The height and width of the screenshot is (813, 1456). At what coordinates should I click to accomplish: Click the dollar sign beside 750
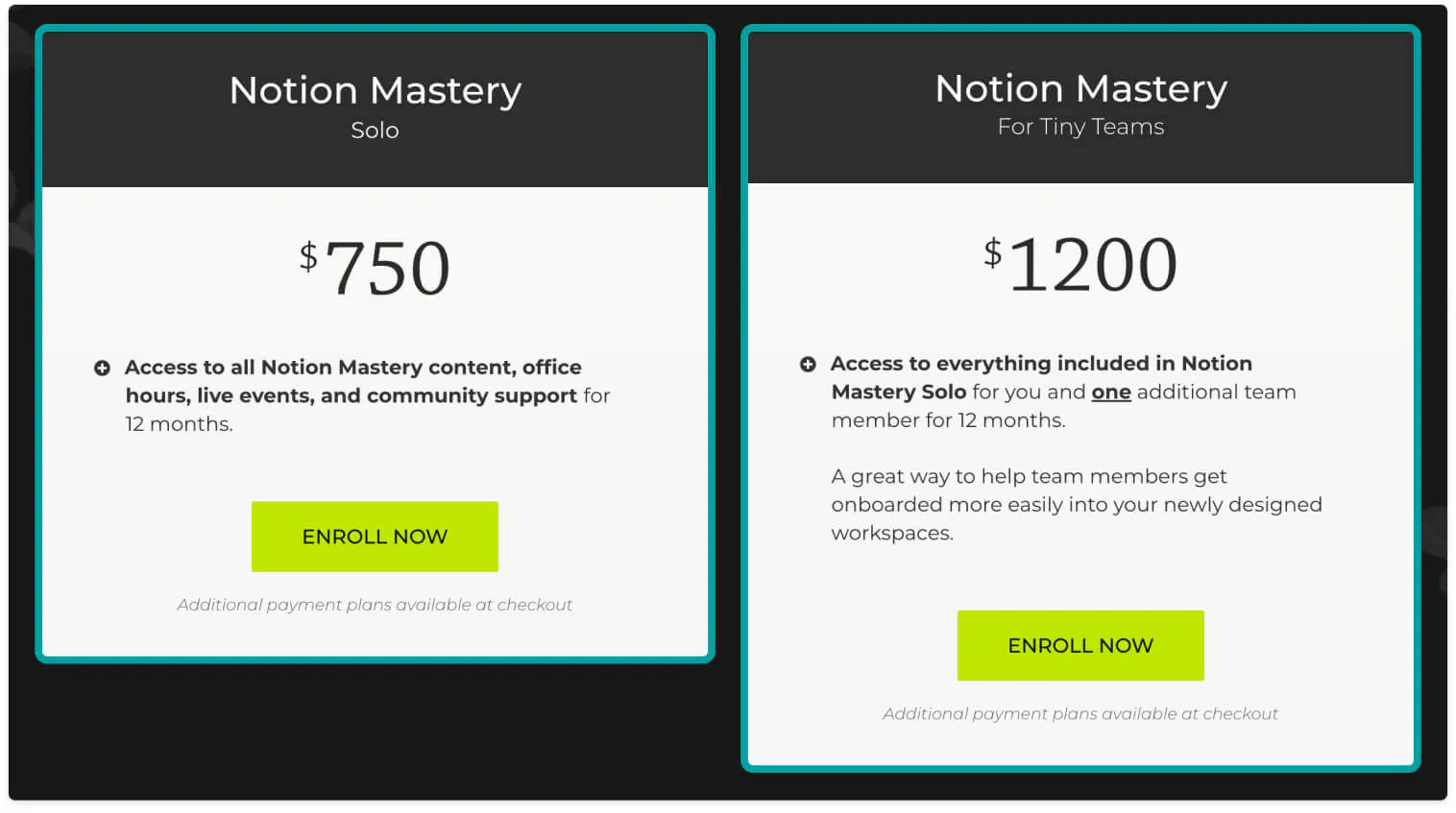point(308,256)
